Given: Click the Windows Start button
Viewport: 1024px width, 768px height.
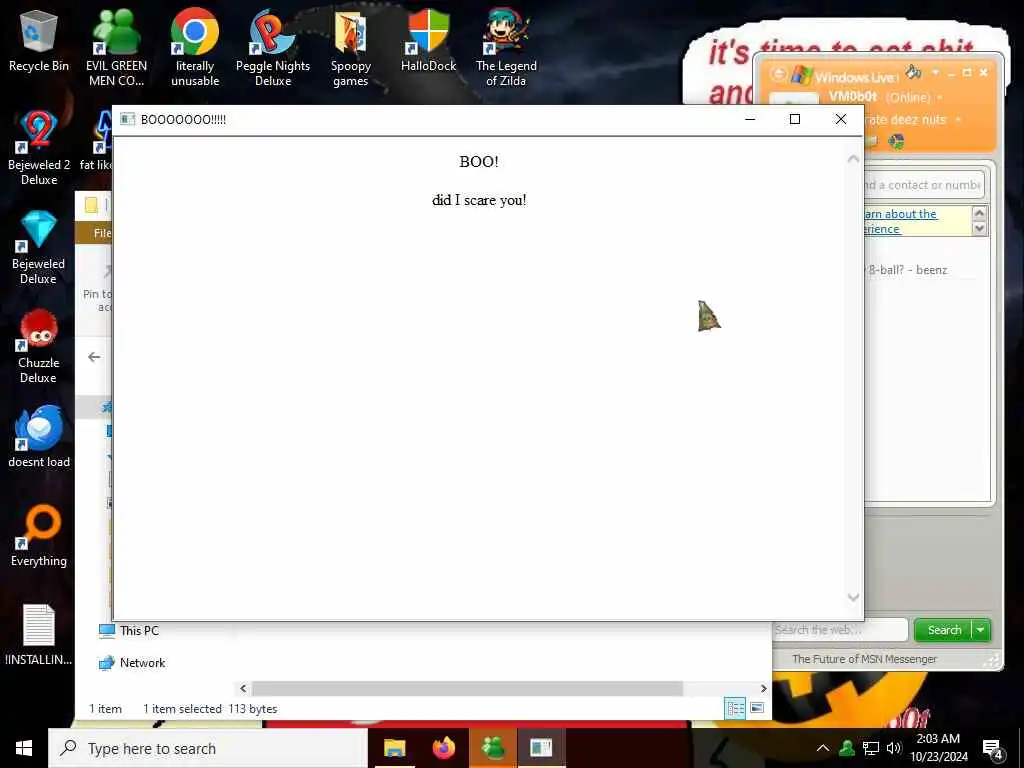Looking at the screenshot, I should pos(24,748).
